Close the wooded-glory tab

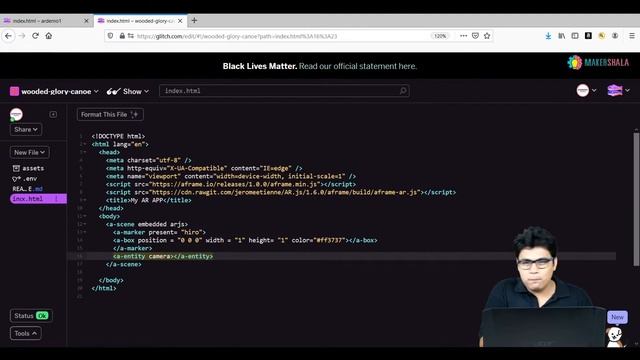pos(180,21)
